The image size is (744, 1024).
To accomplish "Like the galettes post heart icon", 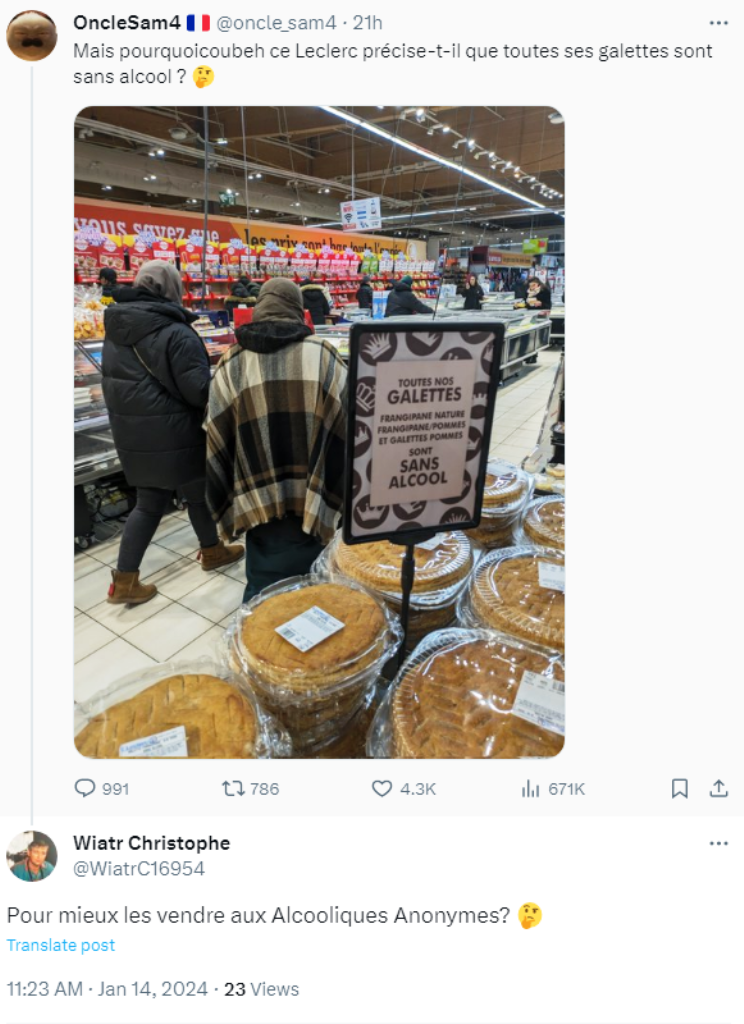I will [381, 788].
